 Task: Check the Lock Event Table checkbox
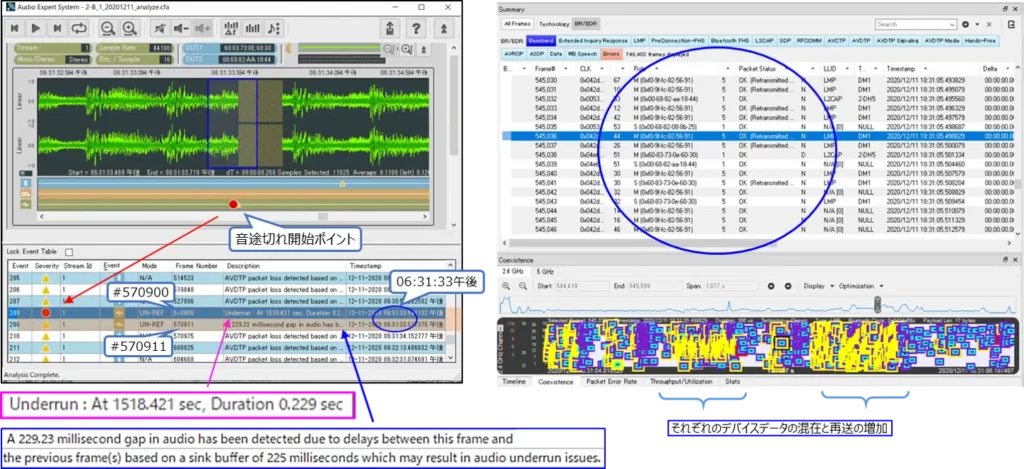click(69, 251)
